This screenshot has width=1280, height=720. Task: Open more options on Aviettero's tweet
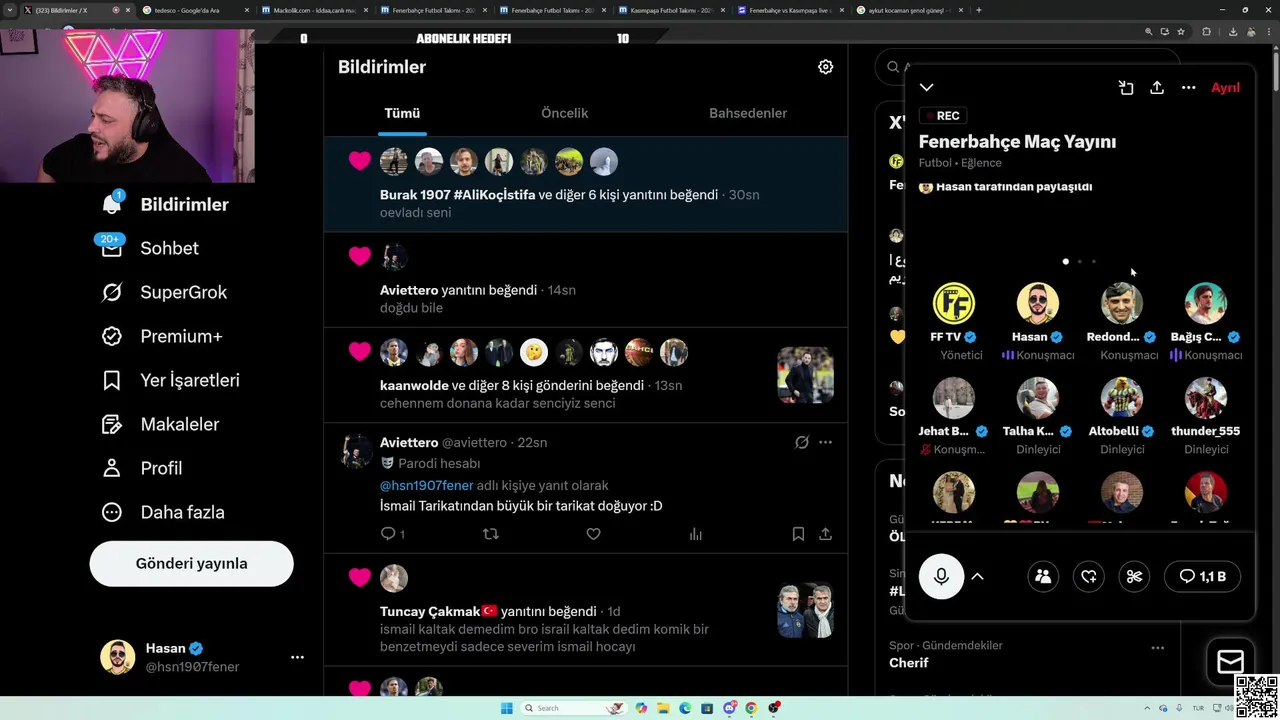click(x=825, y=442)
